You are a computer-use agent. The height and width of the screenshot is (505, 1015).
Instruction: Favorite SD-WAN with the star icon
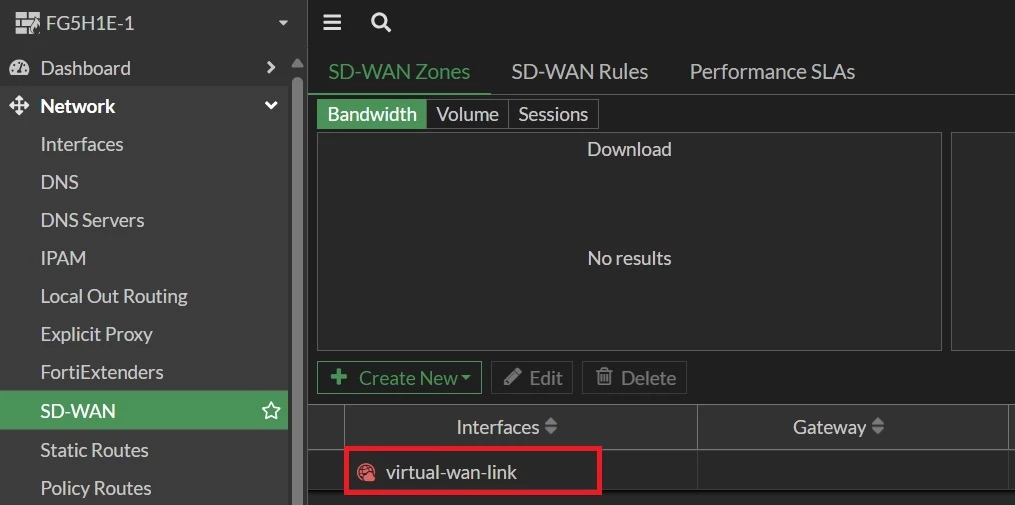pyautogui.click(x=271, y=410)
